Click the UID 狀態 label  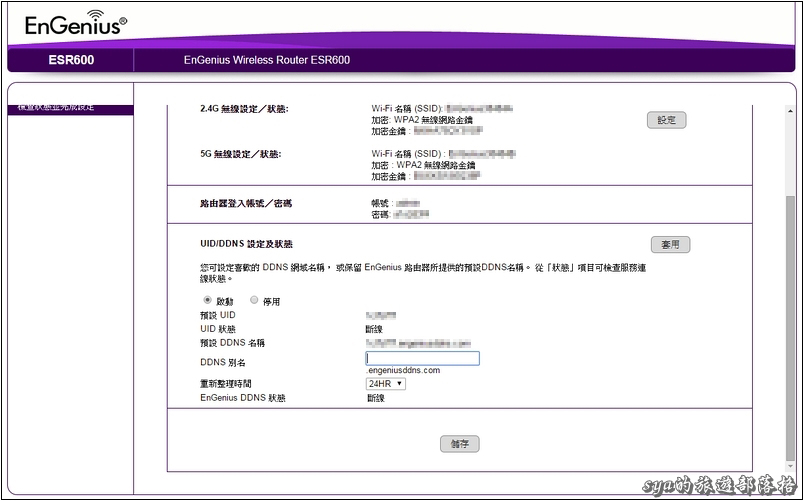coord(218,329)
